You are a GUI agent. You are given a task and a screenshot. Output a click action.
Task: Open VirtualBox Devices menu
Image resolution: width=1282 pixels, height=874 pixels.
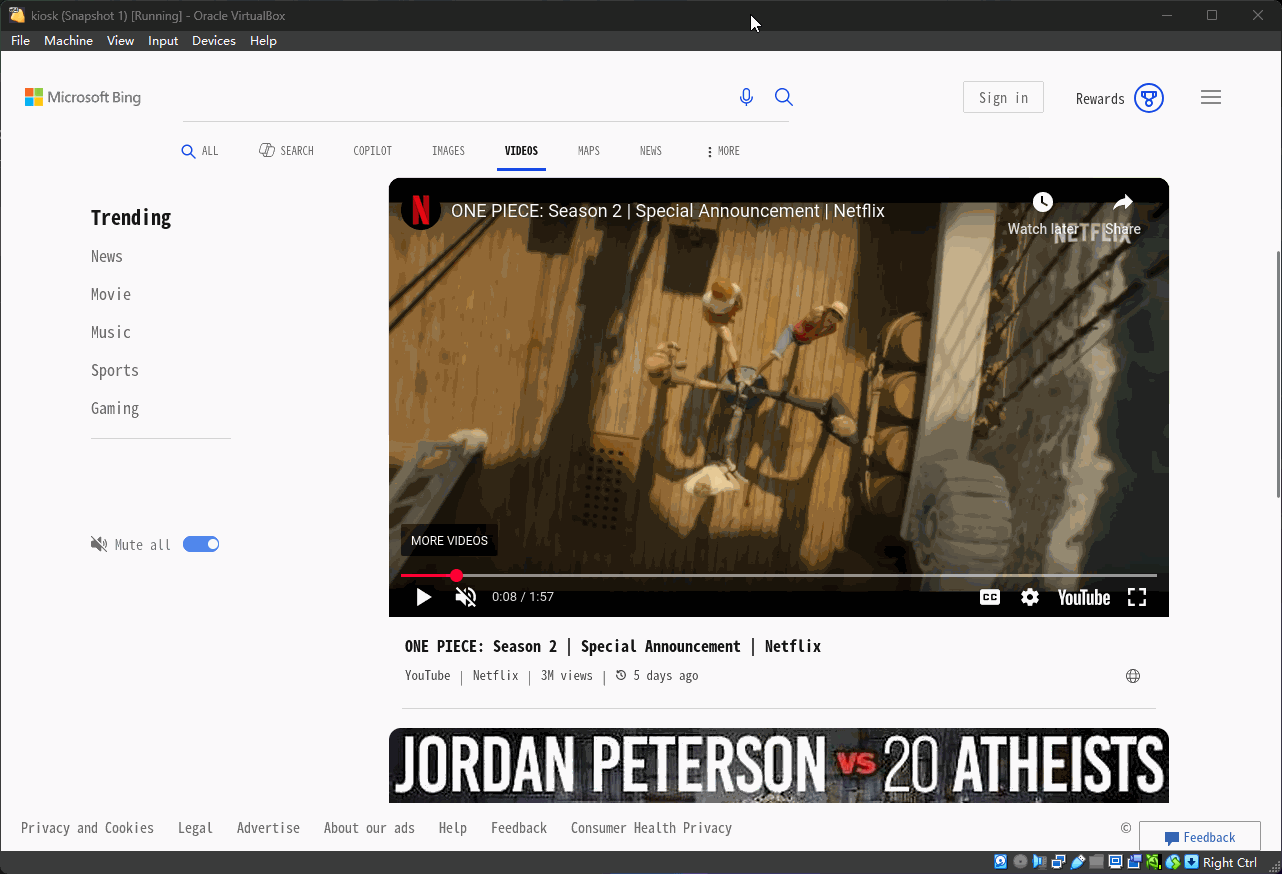click(214, 41)
